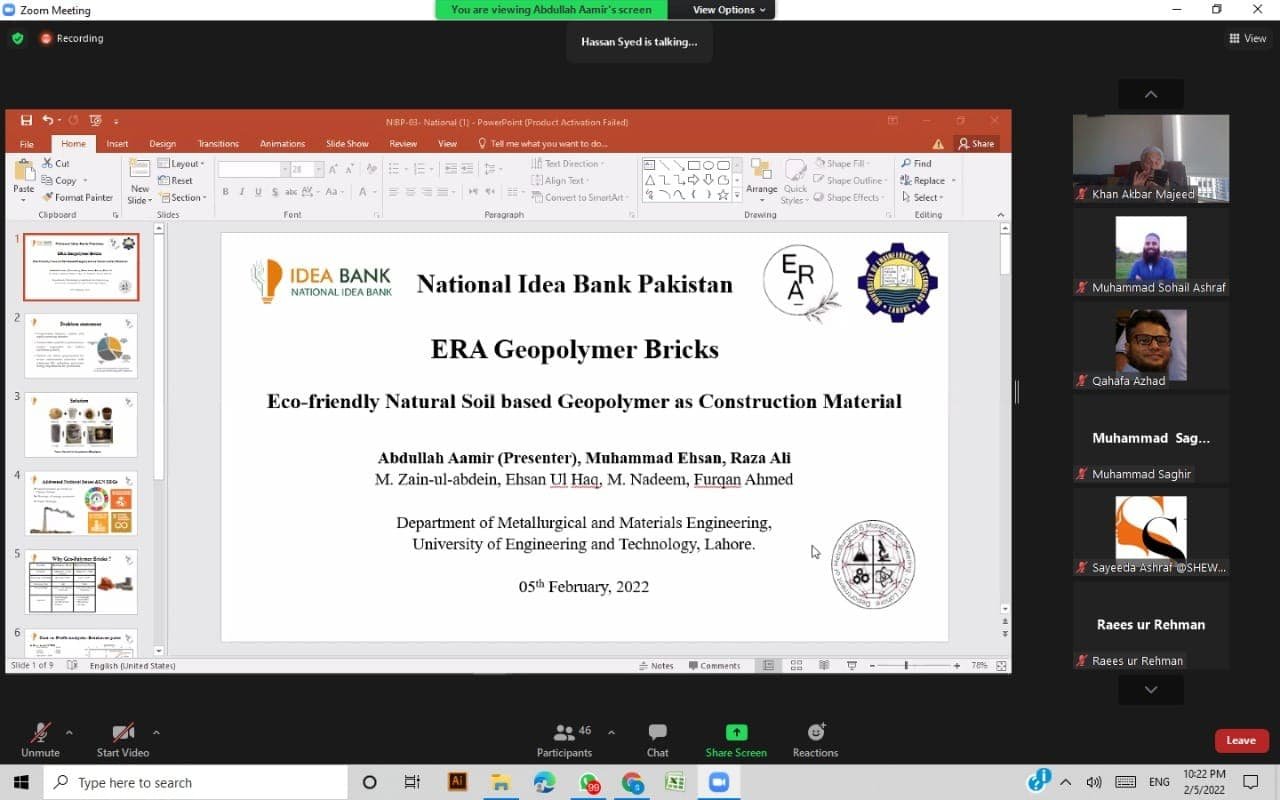
Task: Select the slide 2 thumbnail
Action: 81,346
